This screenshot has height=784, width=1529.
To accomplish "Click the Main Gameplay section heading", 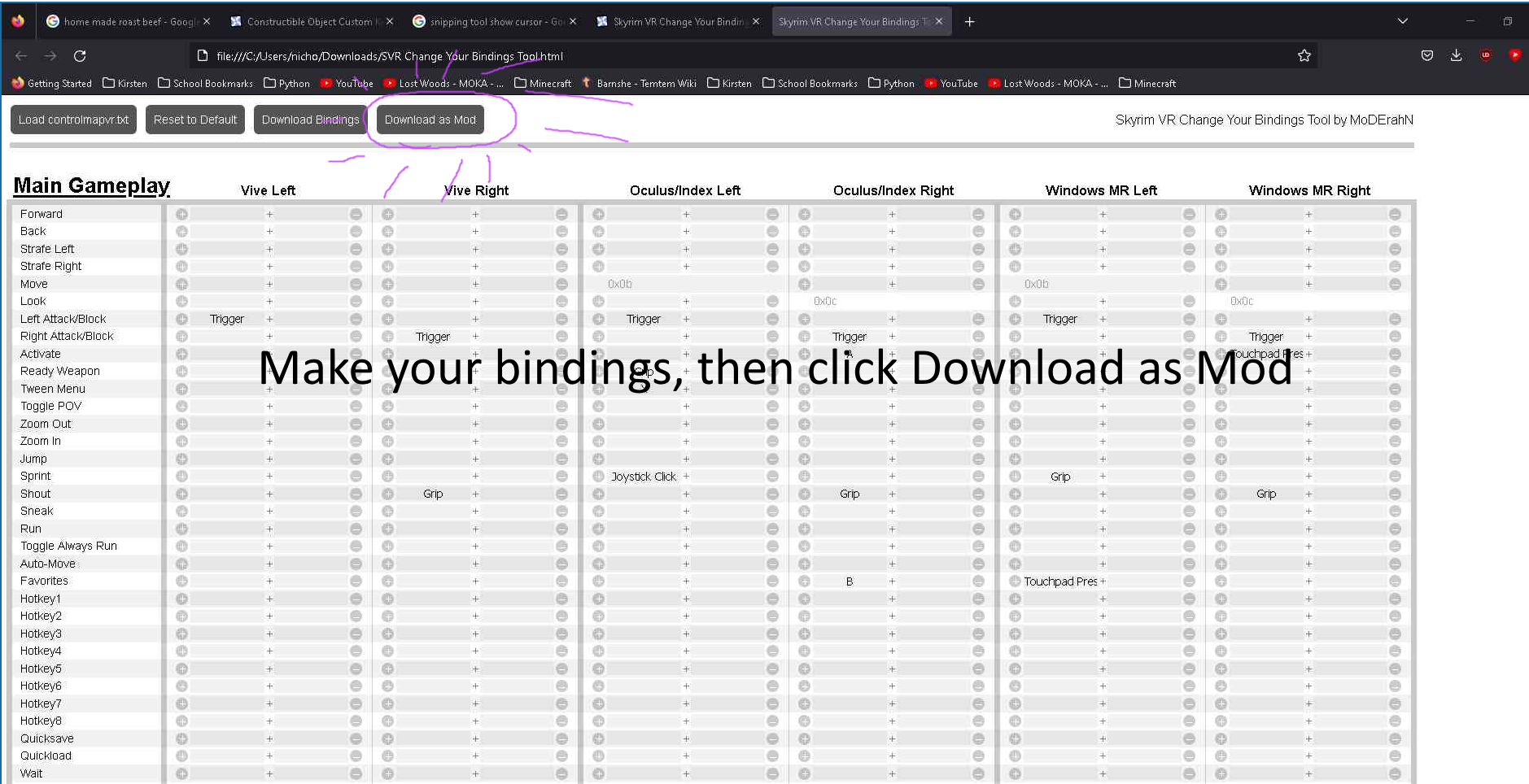I will click(92, 185).
